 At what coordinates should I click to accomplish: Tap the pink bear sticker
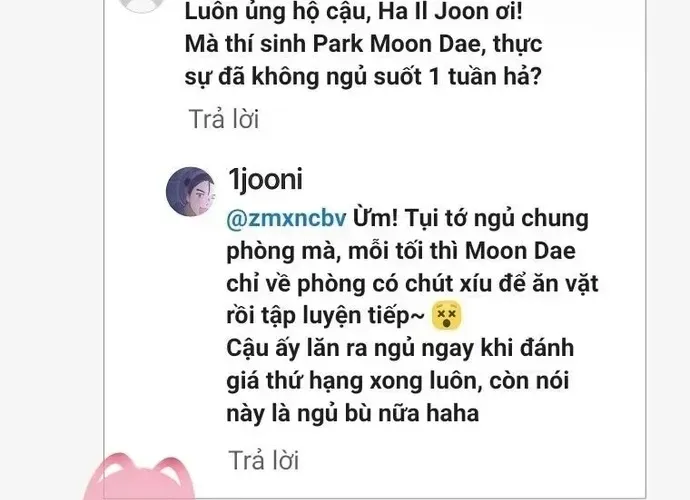pyautogui.click(x=139, y=477)
